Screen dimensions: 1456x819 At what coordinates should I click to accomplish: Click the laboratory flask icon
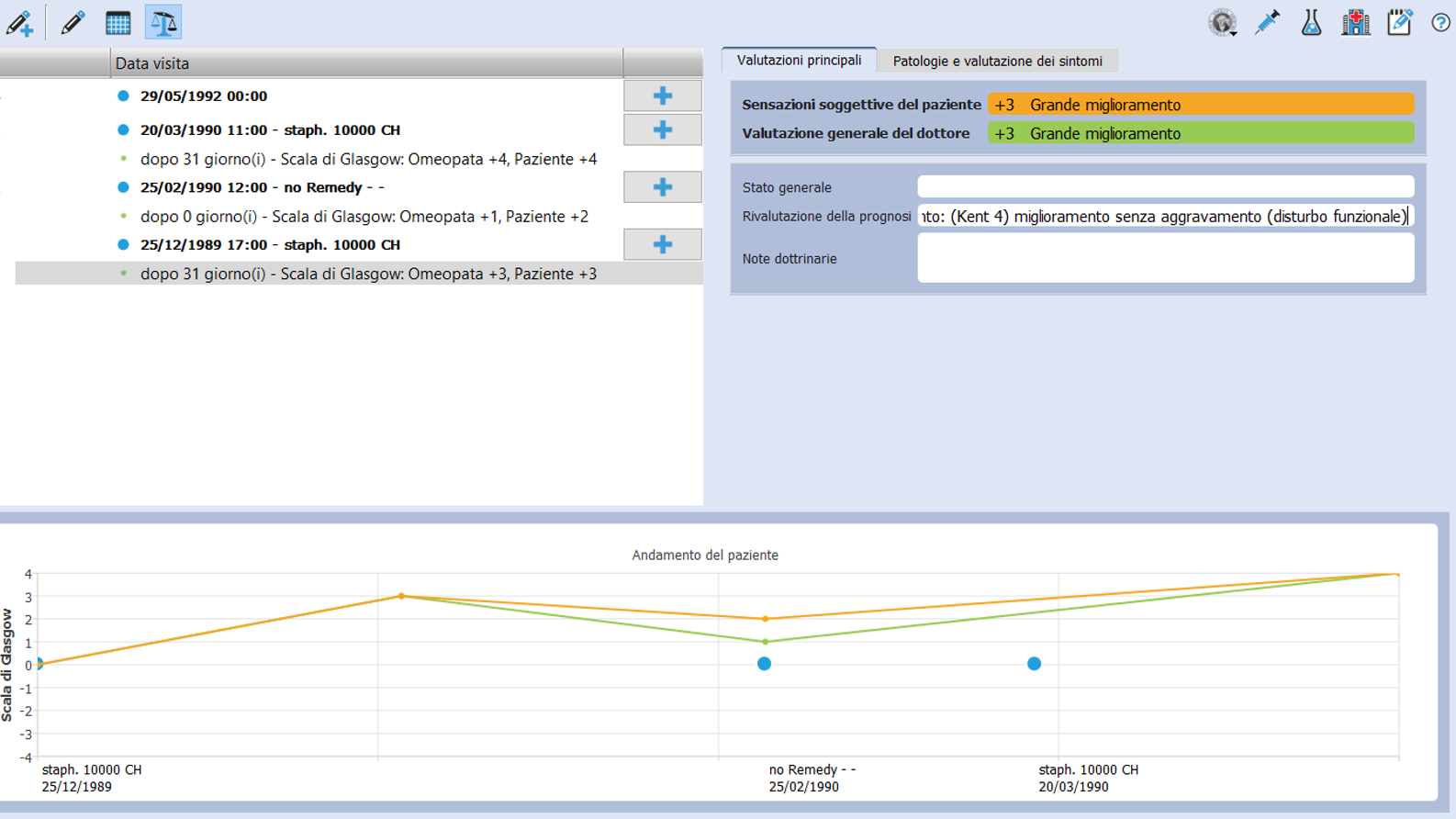[1311, 23]
